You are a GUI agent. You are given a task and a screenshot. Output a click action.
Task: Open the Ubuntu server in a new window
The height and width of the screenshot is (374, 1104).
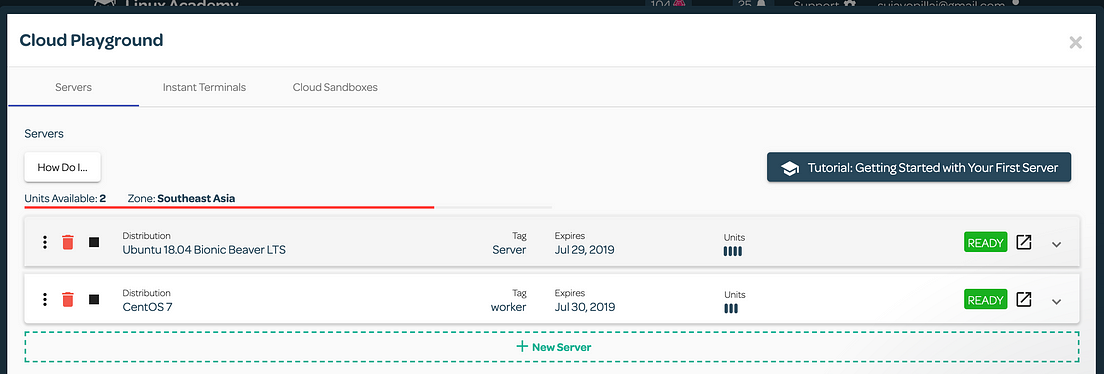point(1024,242)
